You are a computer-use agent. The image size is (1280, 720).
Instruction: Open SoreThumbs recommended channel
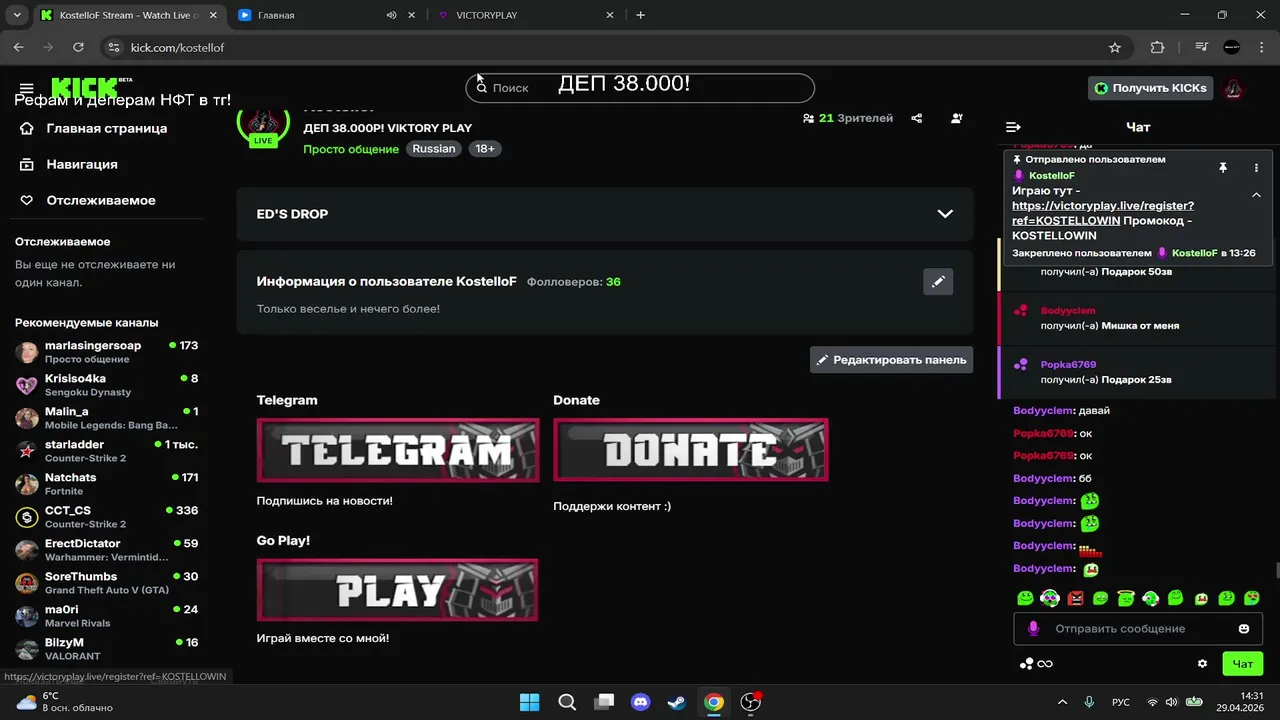point(105,583)
